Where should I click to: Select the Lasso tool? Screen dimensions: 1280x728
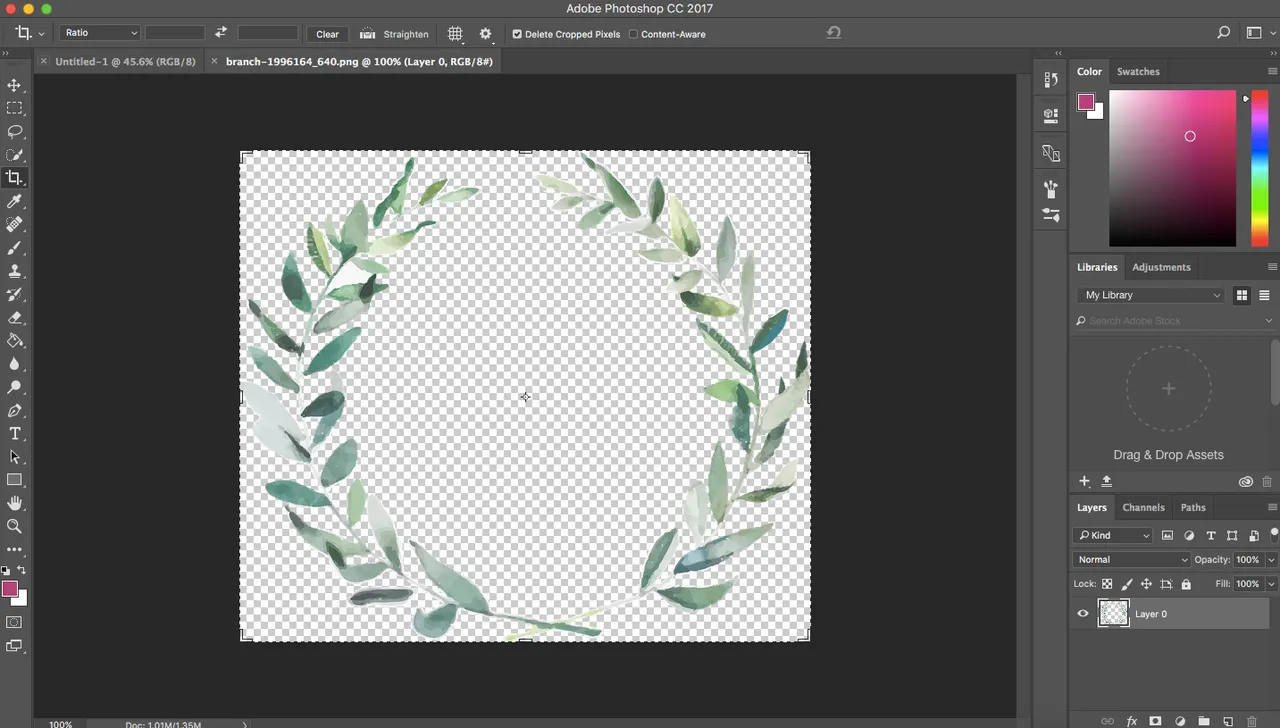tap(14, 131)
